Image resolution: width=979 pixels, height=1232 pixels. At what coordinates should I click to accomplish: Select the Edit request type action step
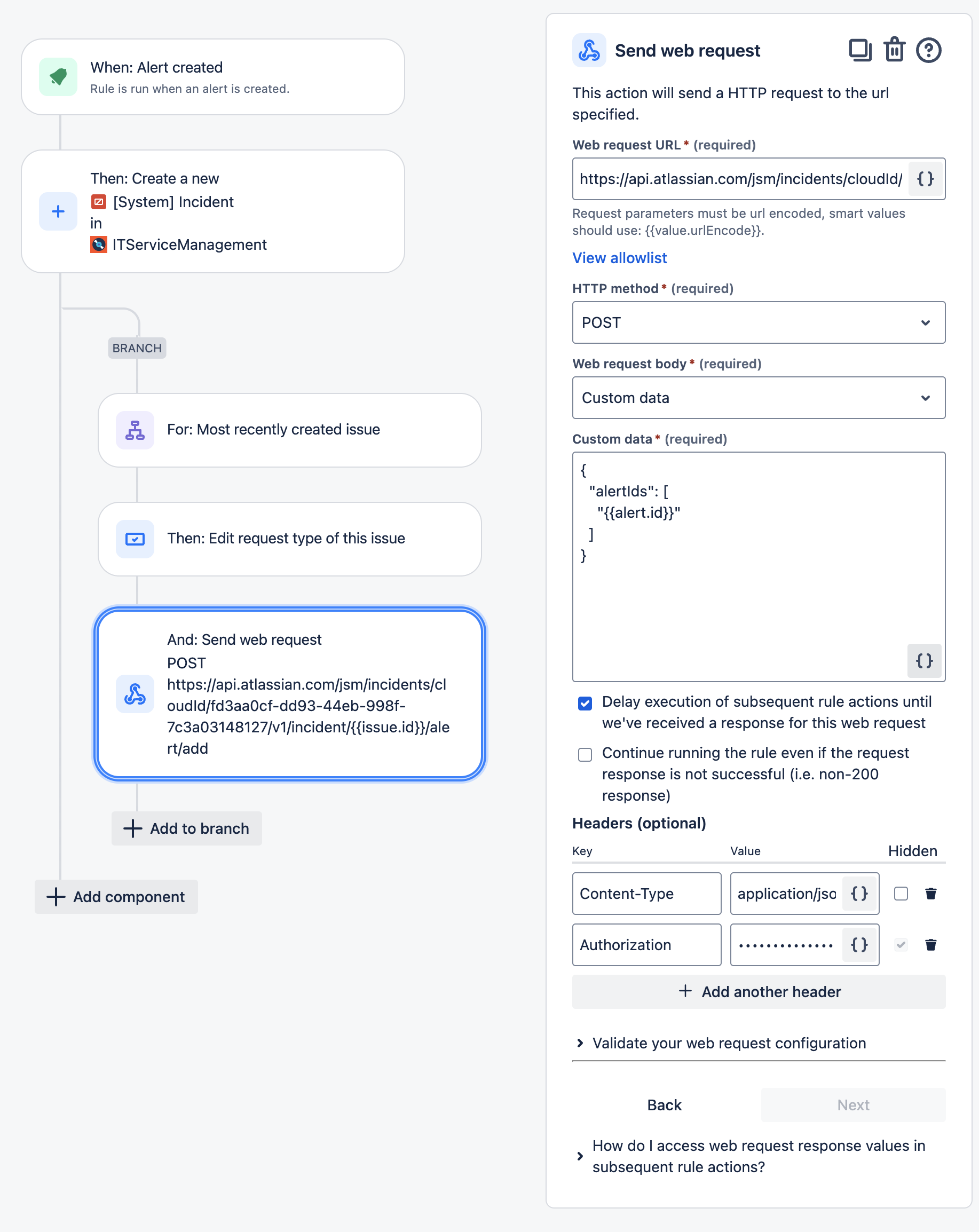(289, 539)
